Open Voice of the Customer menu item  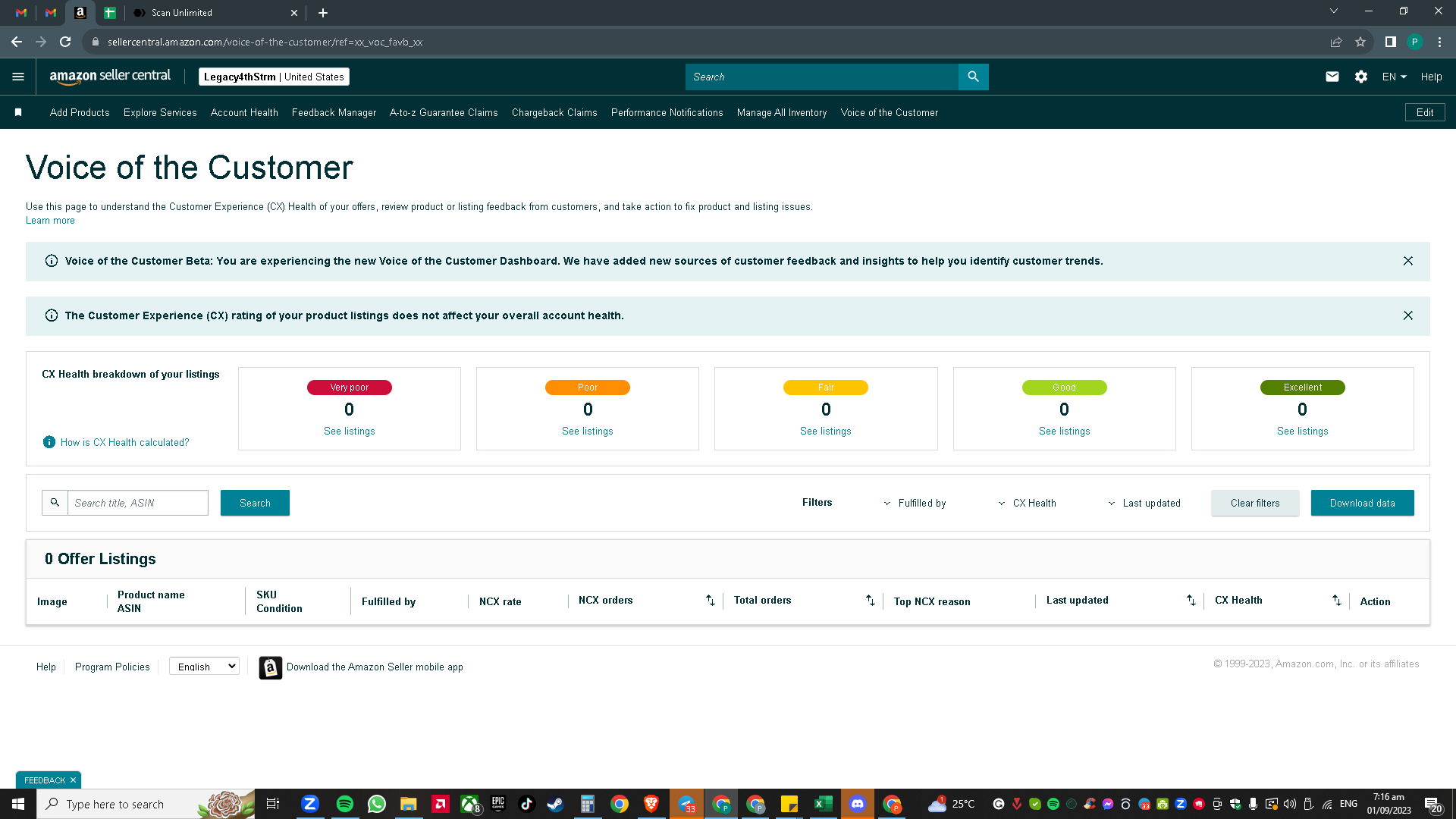[890, 112]
